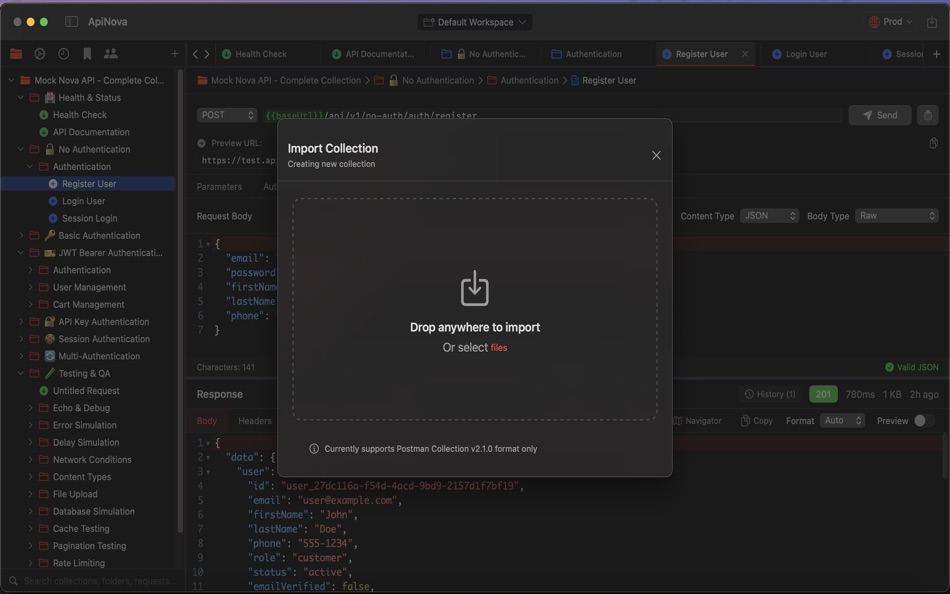
Task: Switch to the API Documentat... tab
Action: 373,54
